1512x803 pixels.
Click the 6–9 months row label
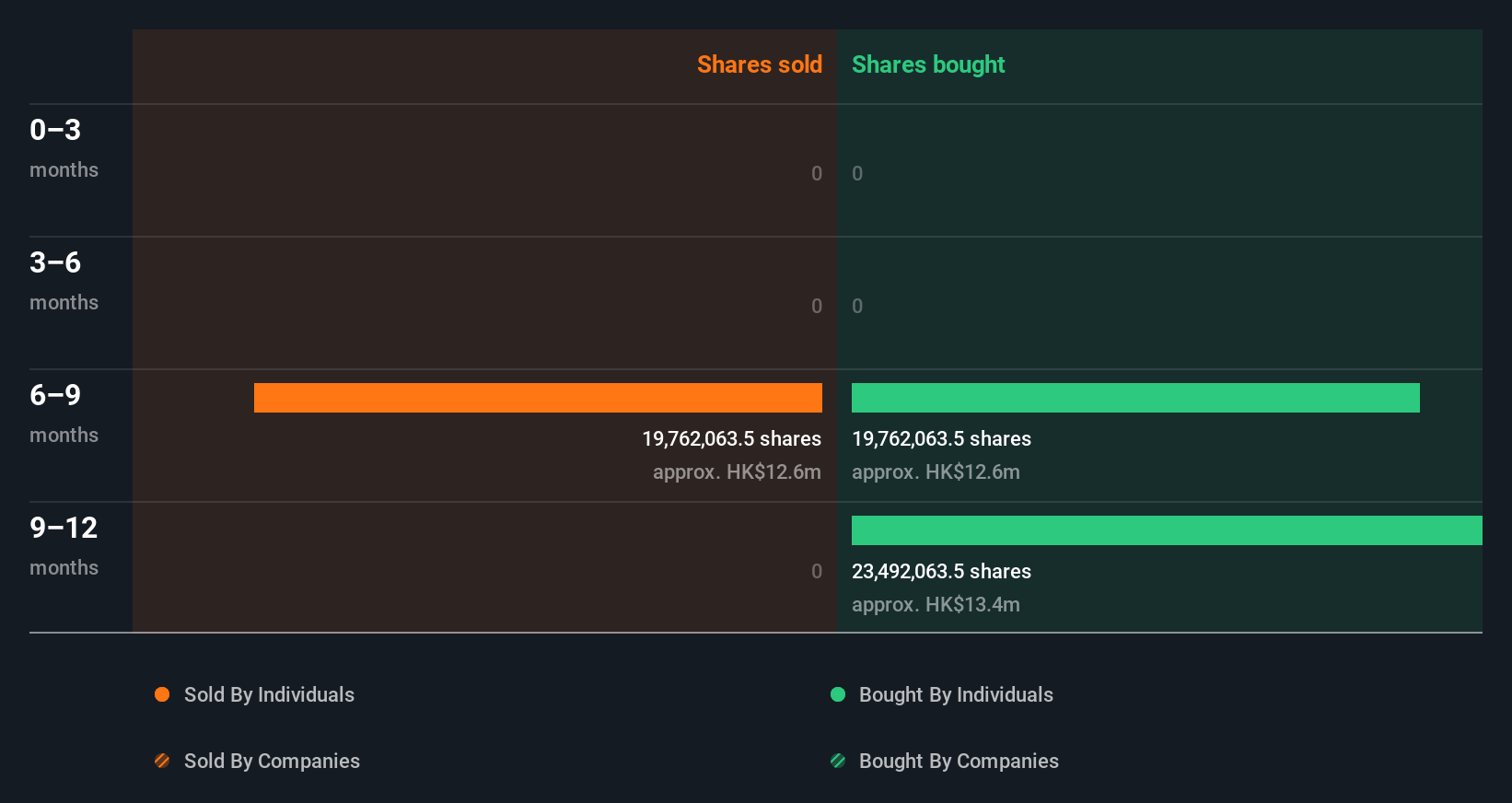(64, 413)
